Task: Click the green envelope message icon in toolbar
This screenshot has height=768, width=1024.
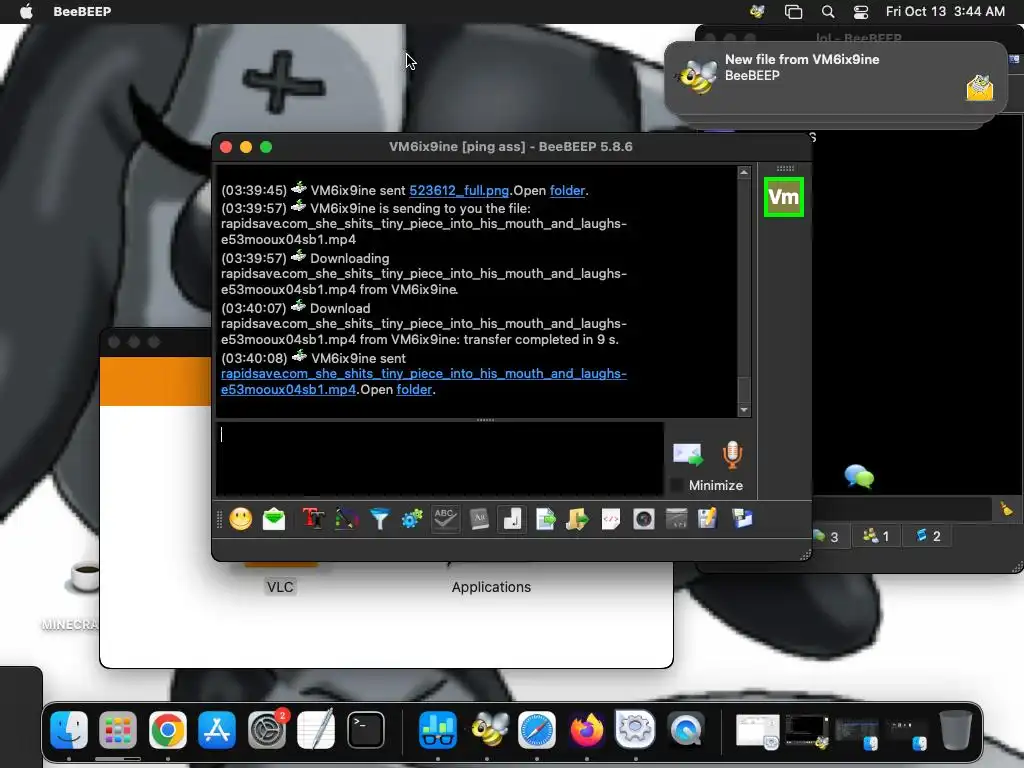Action: click(274, 519)
